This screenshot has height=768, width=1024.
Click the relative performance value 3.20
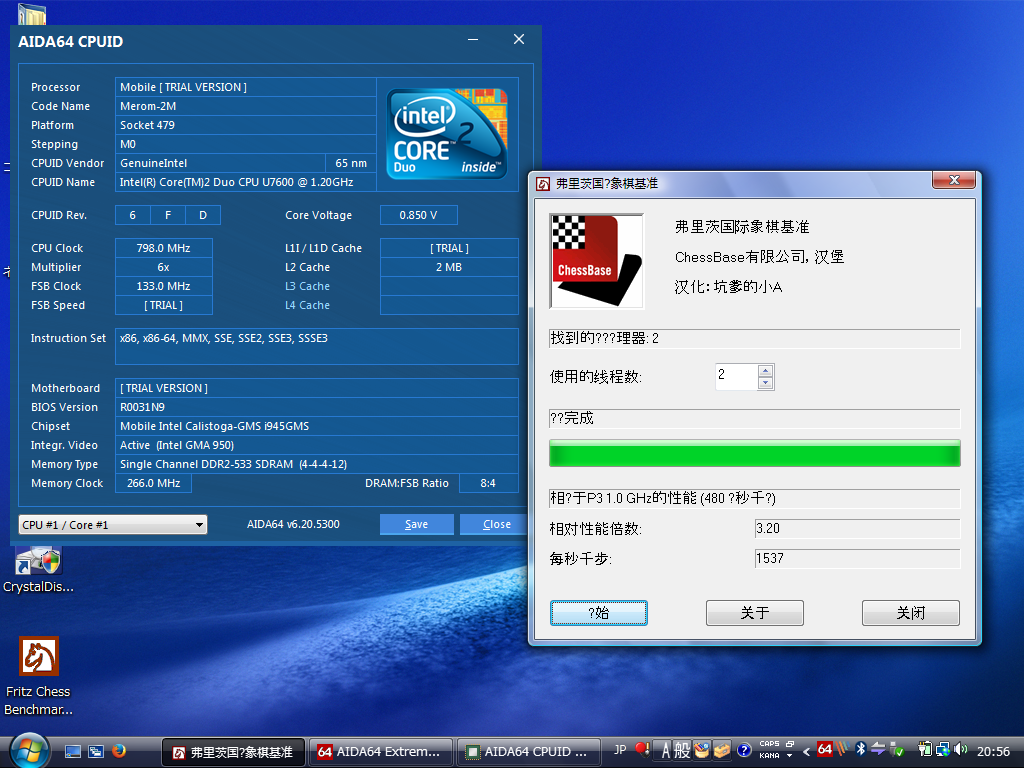click(857, 528)
